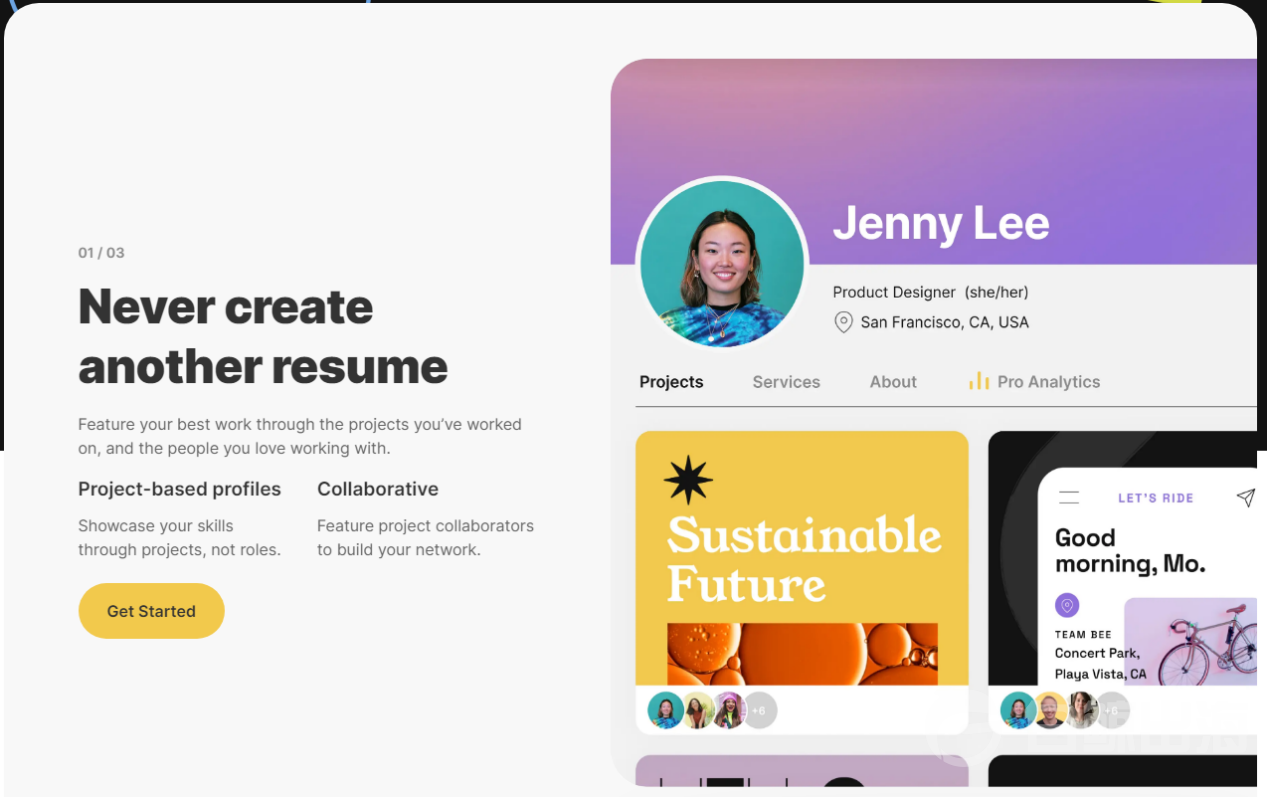Screen dimensions: 1267x797
Task: Click first collaborator avatar on Sustainable Future card
Action: (x=665, y=710)
